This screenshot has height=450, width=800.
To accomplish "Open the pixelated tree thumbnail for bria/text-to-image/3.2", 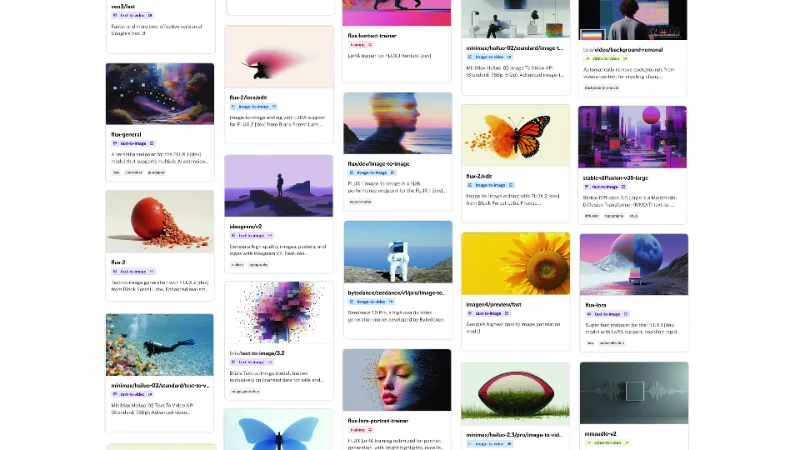I will pyautogui.click(x=279, y=312).
